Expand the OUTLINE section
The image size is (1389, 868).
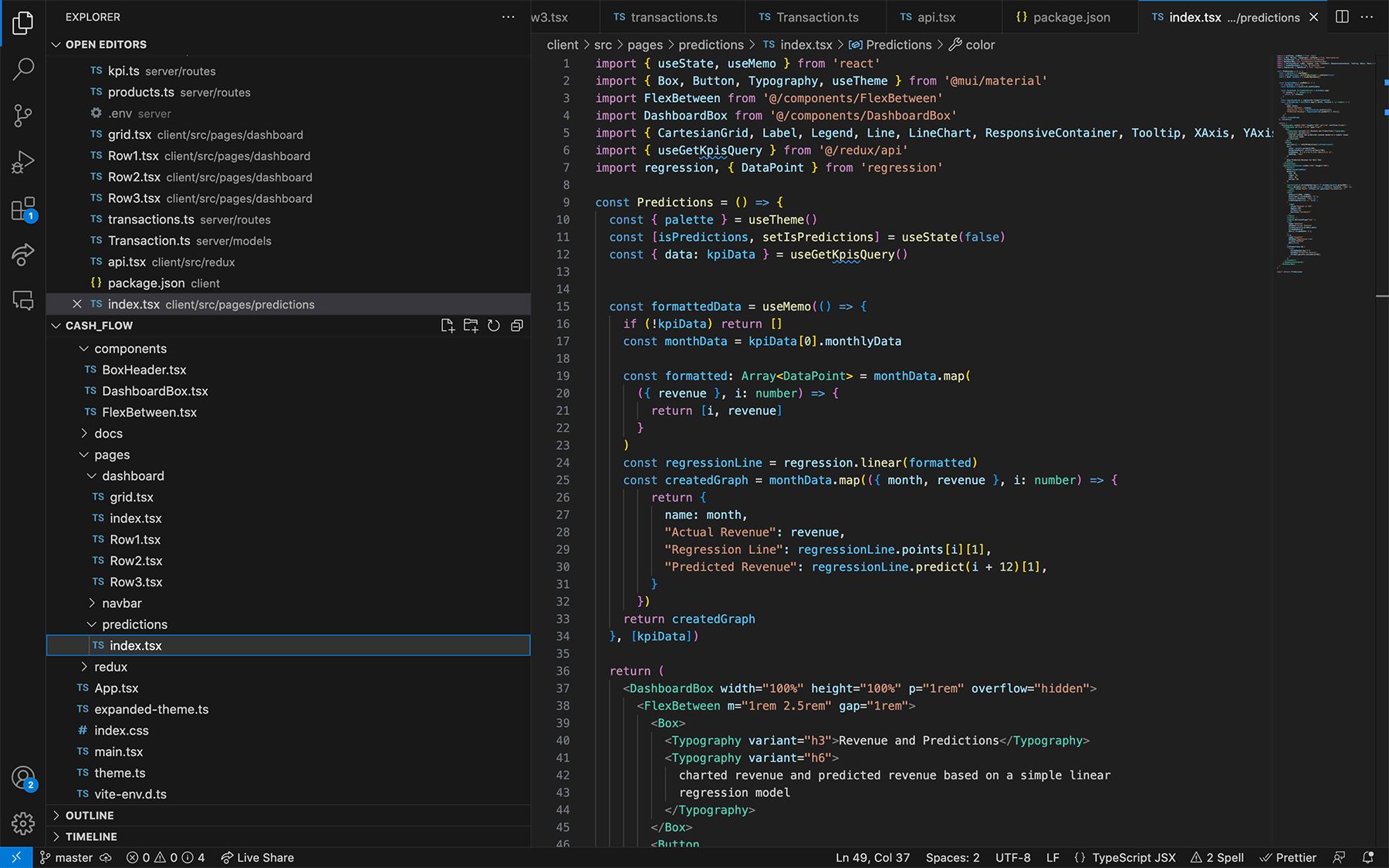(x=289, y=816)
